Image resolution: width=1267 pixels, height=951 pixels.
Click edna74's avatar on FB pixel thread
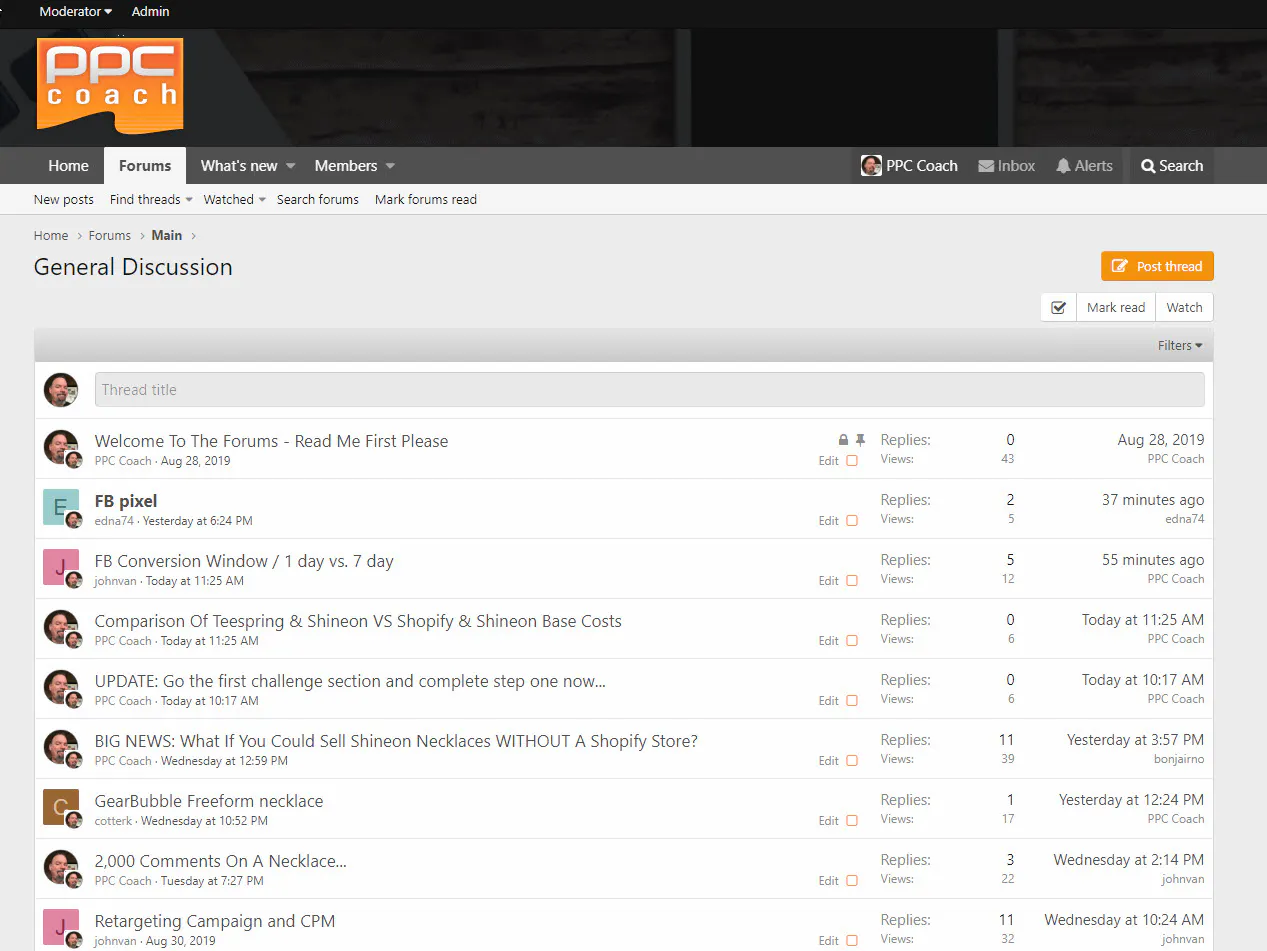click(61, 507)
